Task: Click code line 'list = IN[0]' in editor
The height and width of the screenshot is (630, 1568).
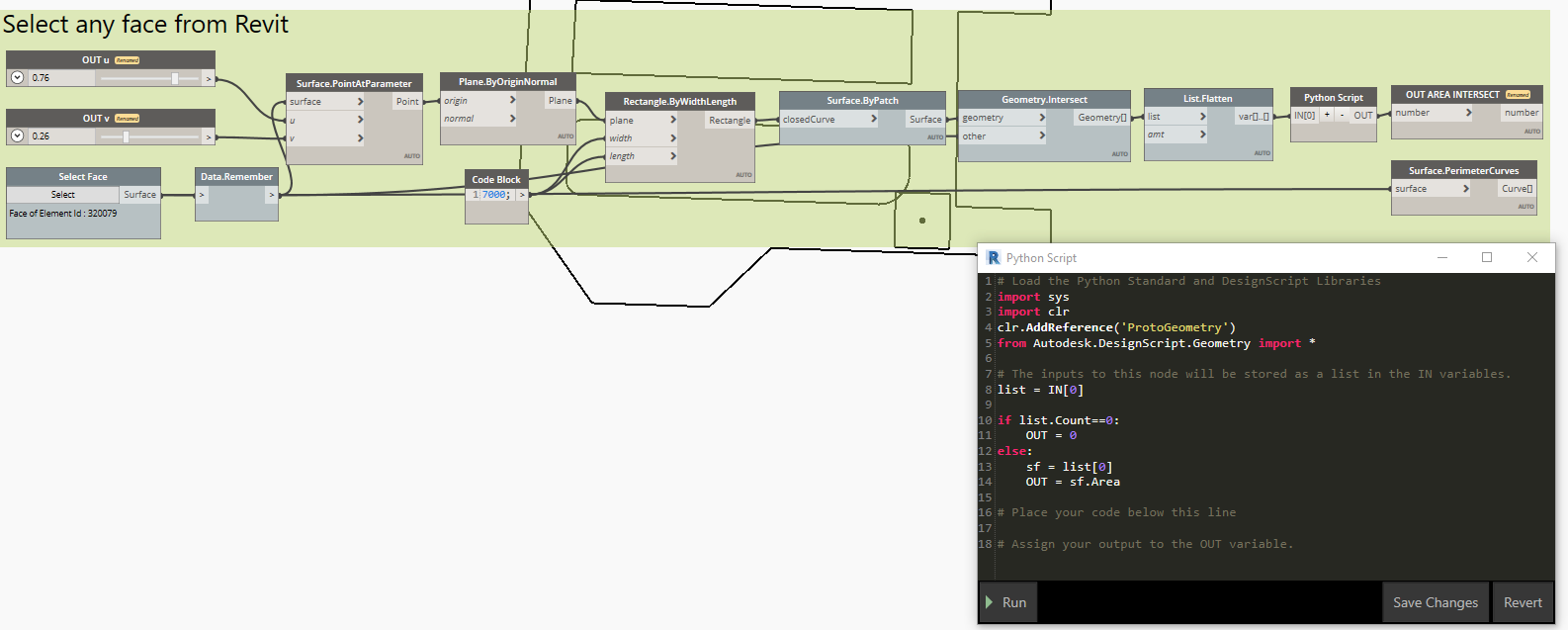Action: click(x=1040, y=390)
